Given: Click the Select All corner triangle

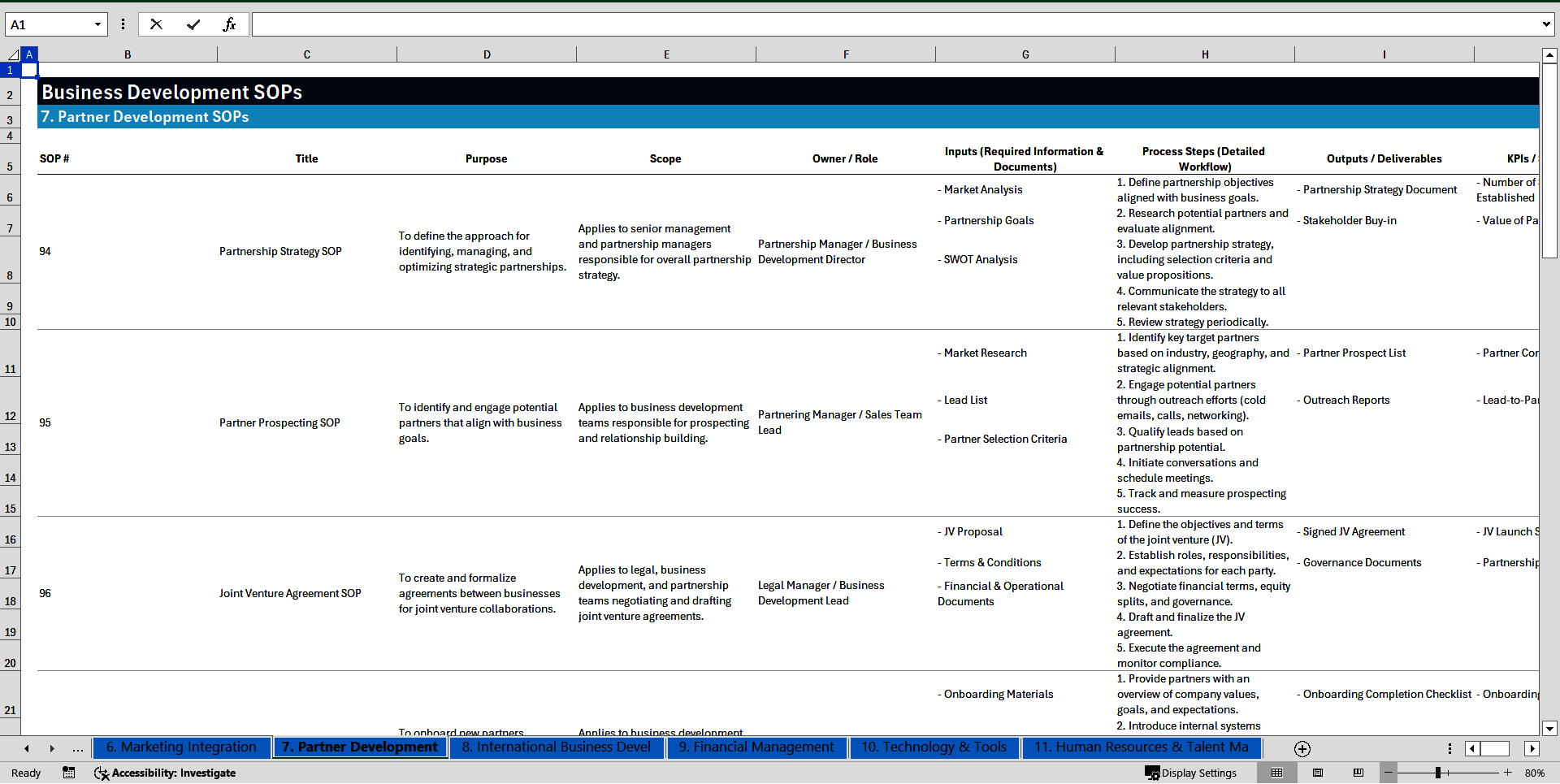Looking at the screenshot, I should pos(13,54).
